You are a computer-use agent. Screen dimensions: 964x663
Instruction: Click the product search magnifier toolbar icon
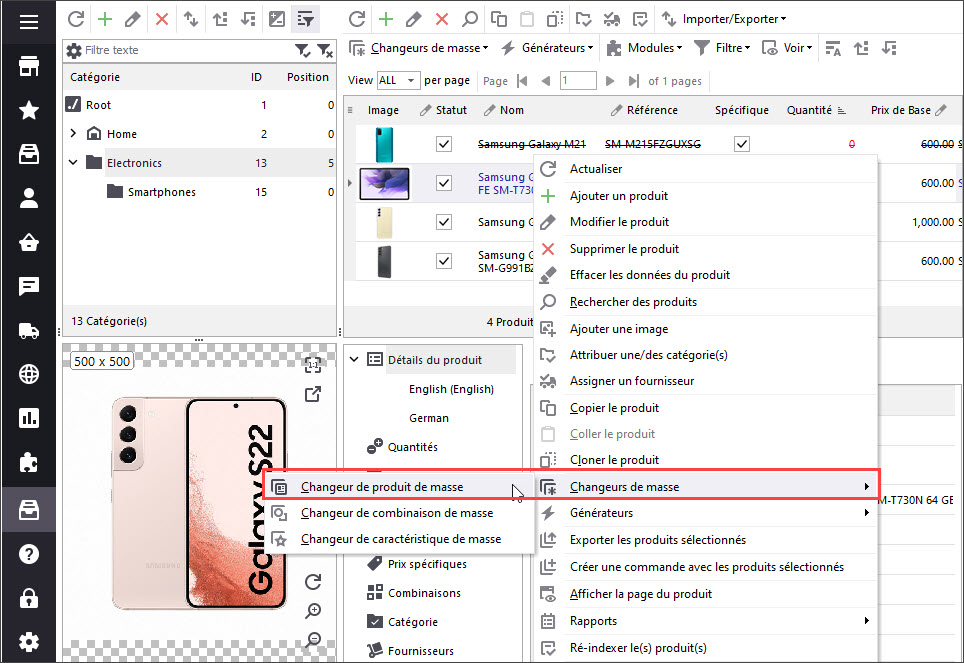[470, 19]
